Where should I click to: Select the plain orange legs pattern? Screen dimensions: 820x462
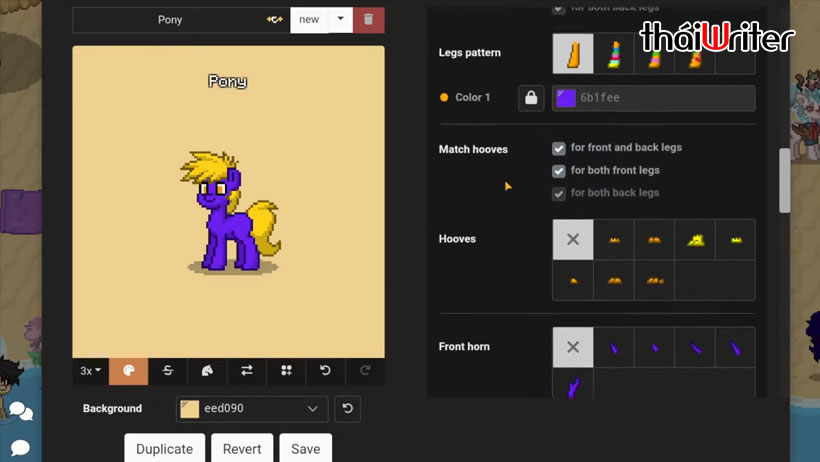point(573,53)
